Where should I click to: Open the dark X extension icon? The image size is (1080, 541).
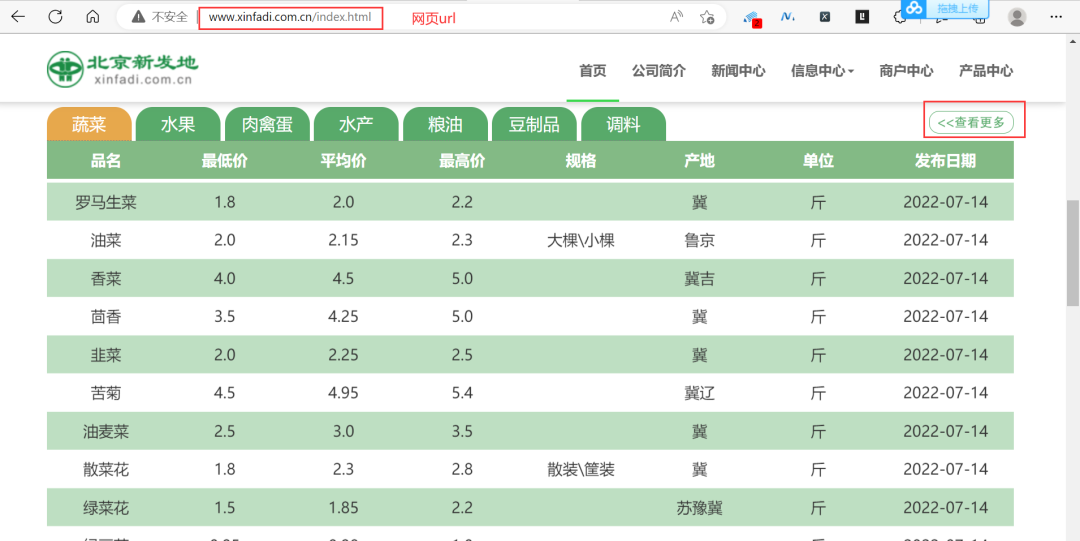(824, 17)
